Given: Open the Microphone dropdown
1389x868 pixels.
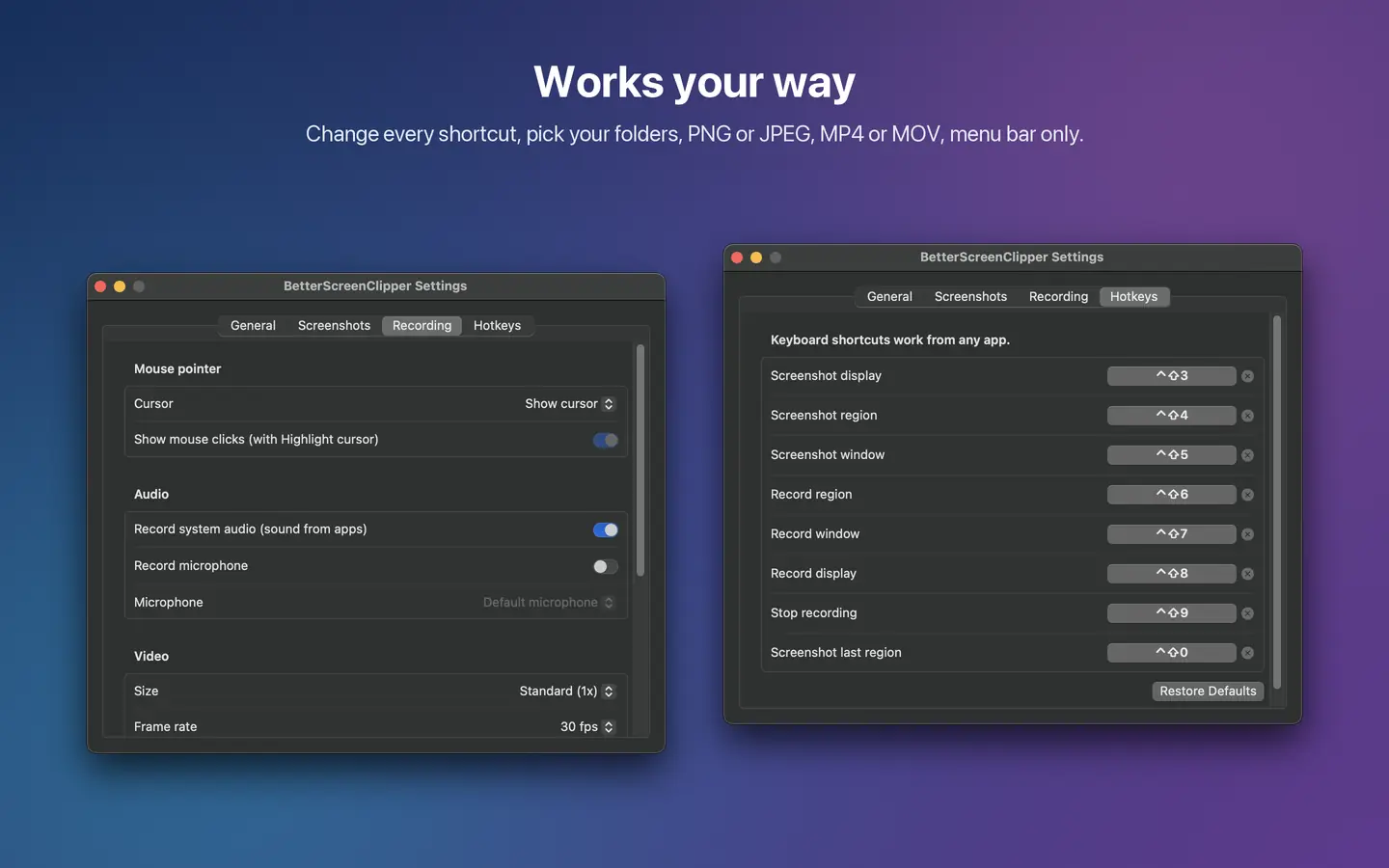Looking at the screenshot, I should pos(548,603).
